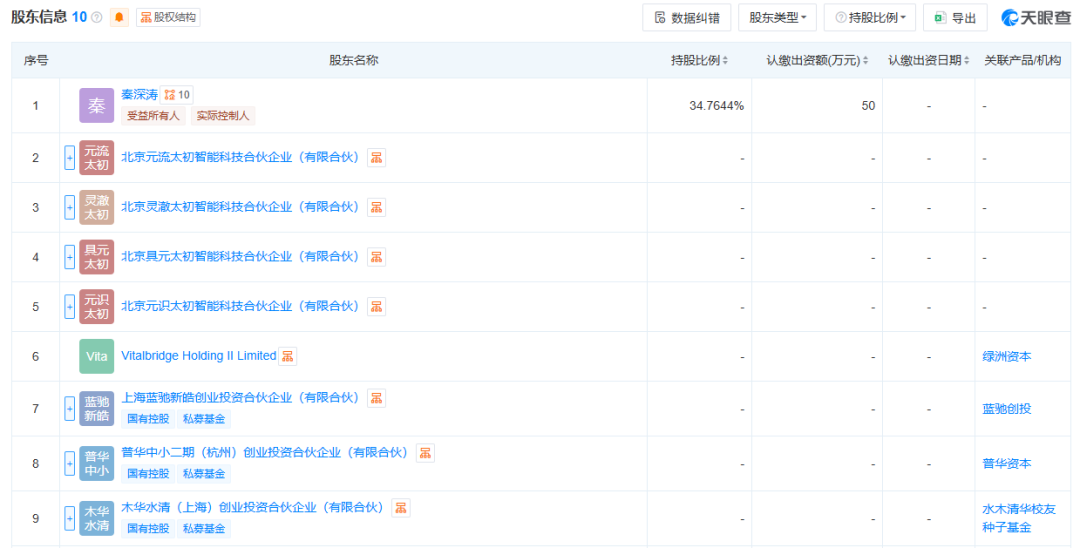Sort by 持股比例 column header
Viewport: 1080px width, 548px height.
coord(699,61)
